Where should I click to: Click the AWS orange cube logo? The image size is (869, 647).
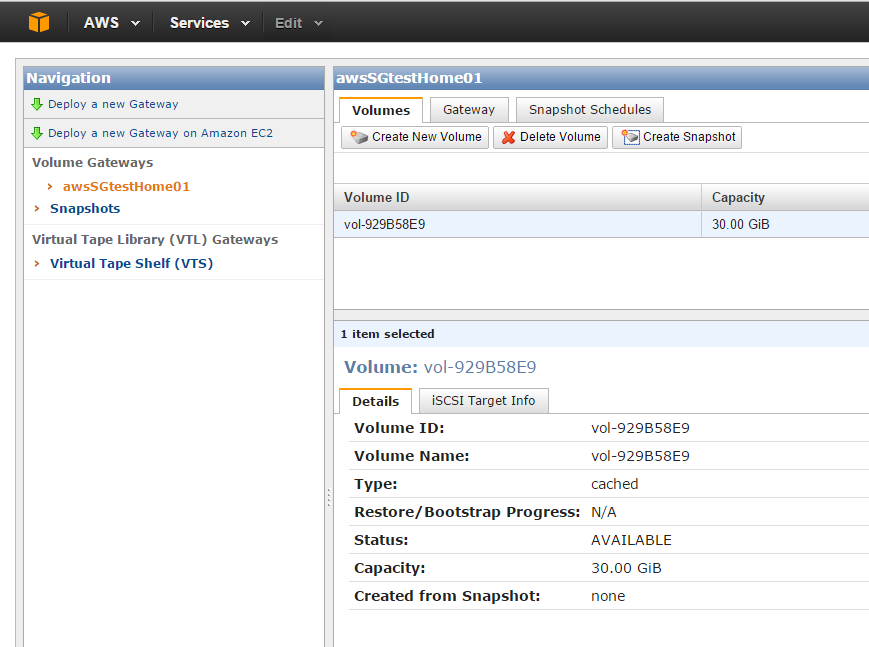tap(39, 23)
